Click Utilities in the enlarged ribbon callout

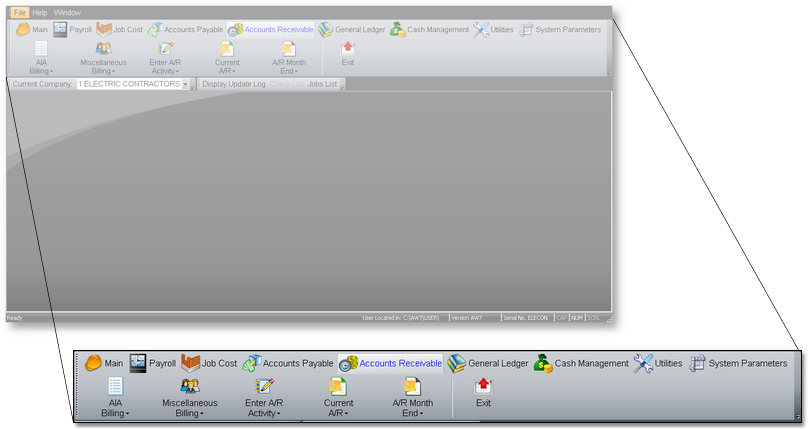(x=658, y=363)
